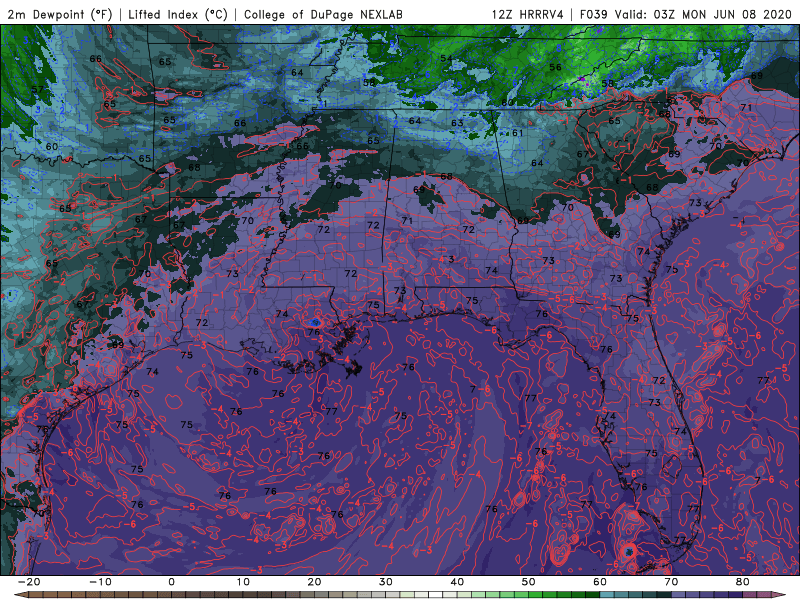Click the 50 label on the color scale
Viewport: 800px width, 600px height.
[529, 582]
